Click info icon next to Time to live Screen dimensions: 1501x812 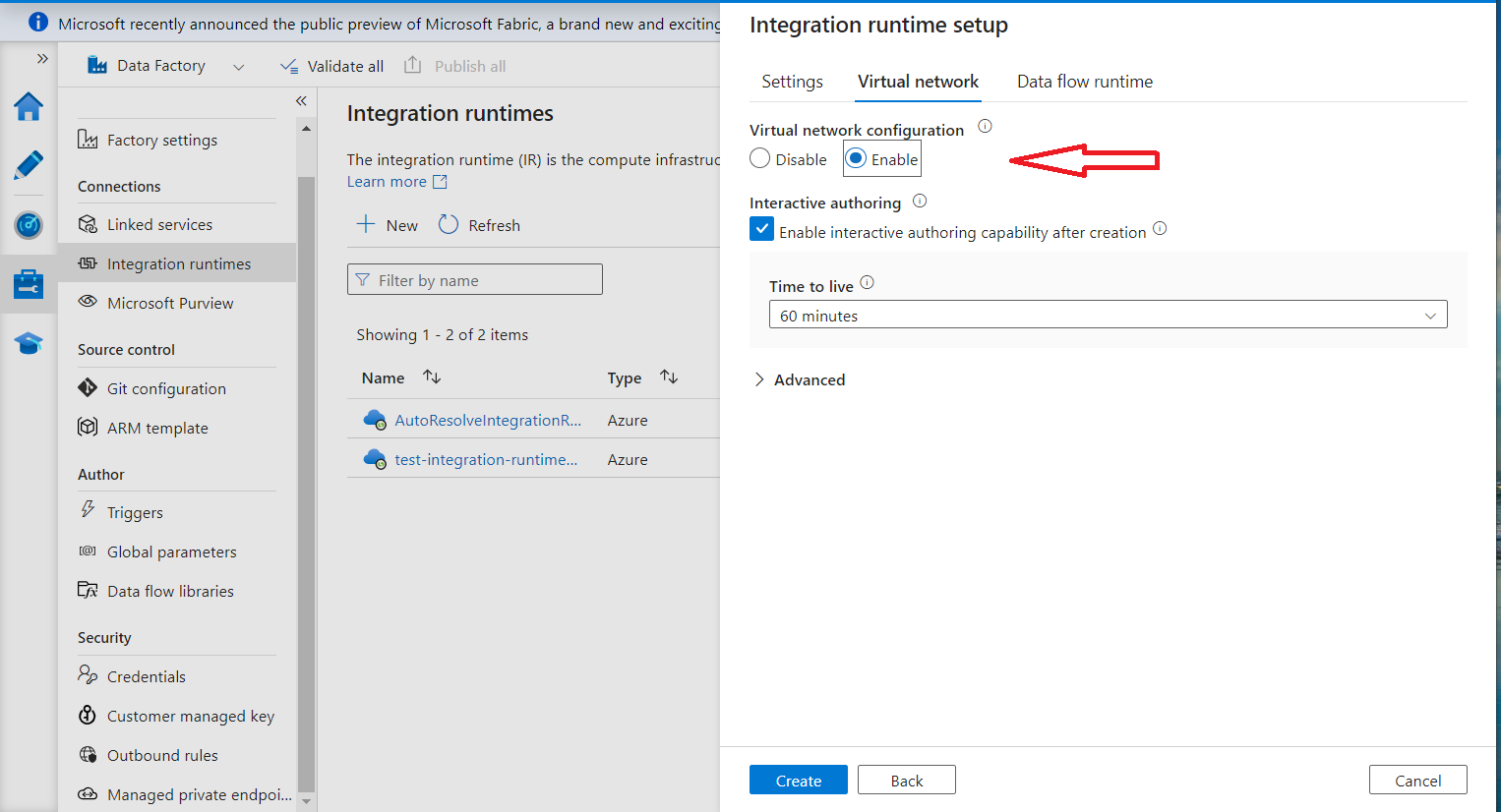click(867, 283)
